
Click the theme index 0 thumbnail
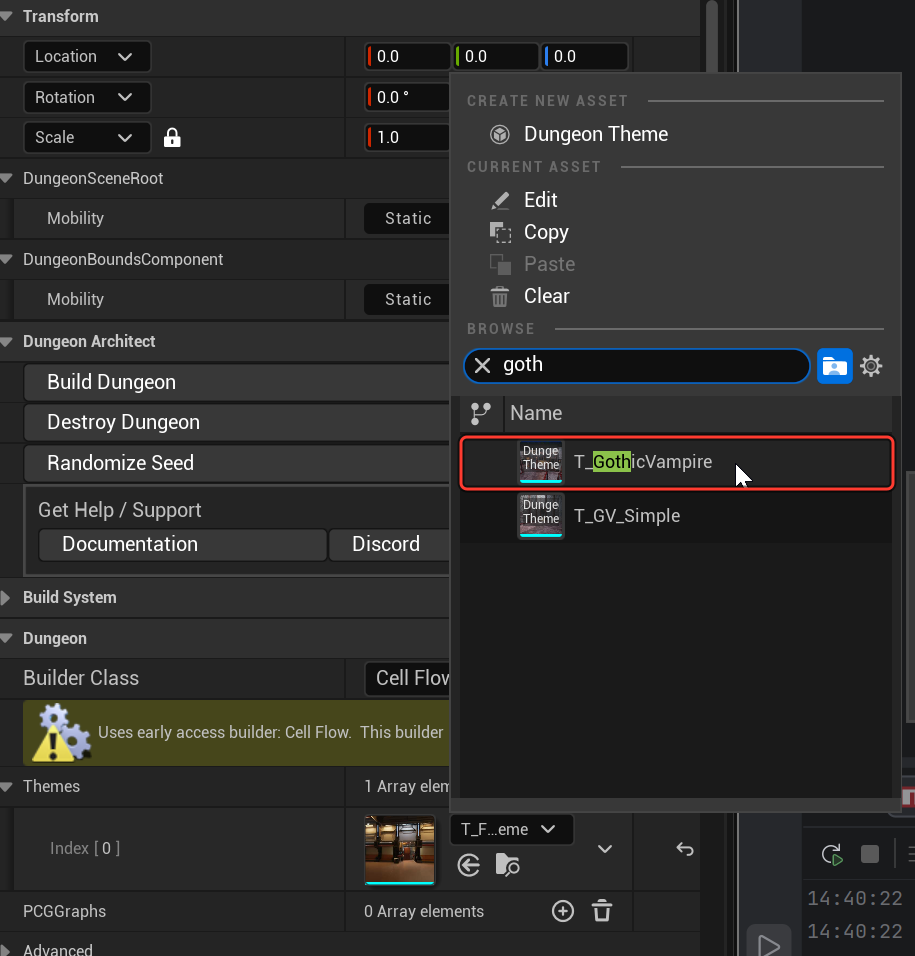tap(400, 850)
